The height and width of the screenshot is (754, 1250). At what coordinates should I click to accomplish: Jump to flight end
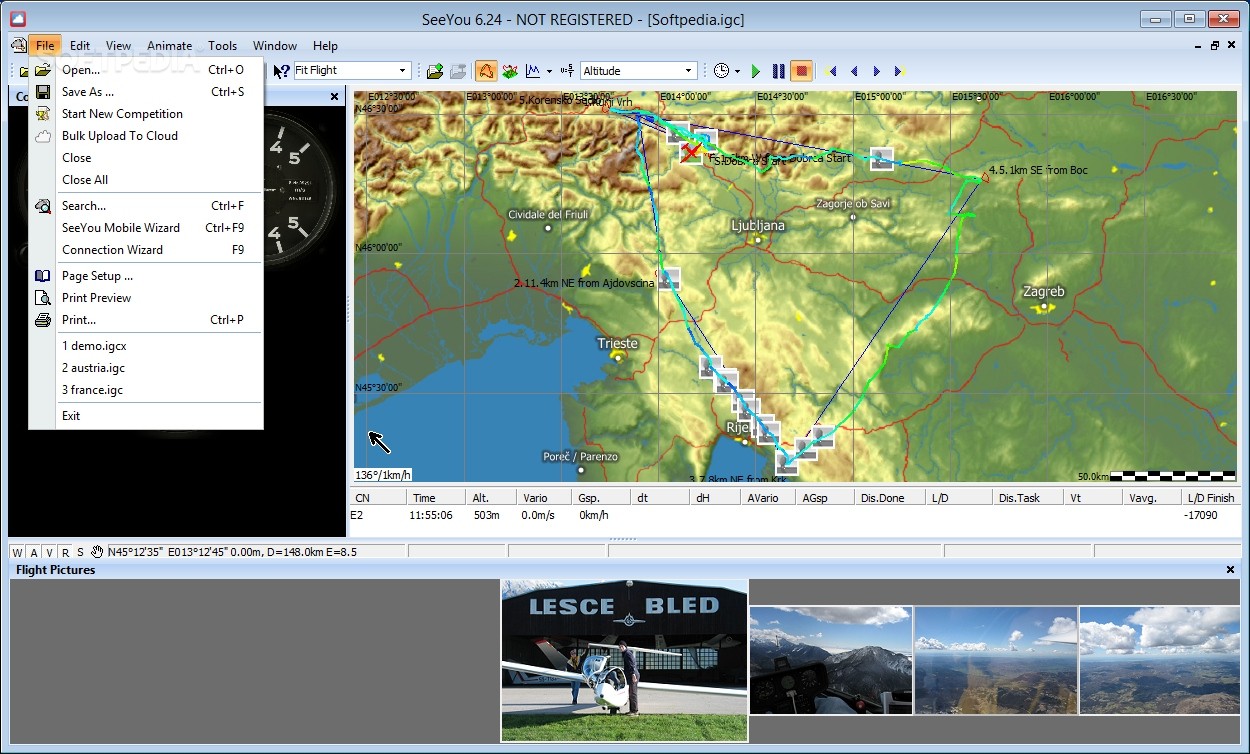tap(898, 71)
